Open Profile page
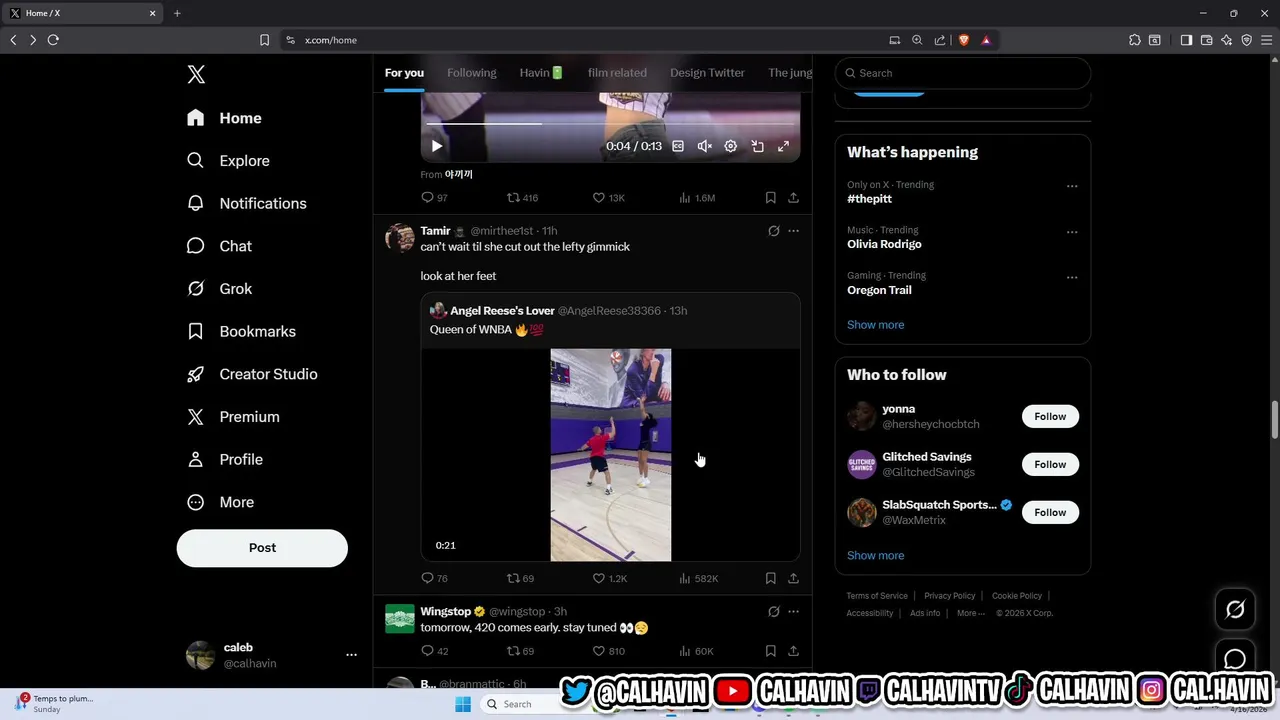This screenshot has height=720, width=1280. (x=225, y=459)
